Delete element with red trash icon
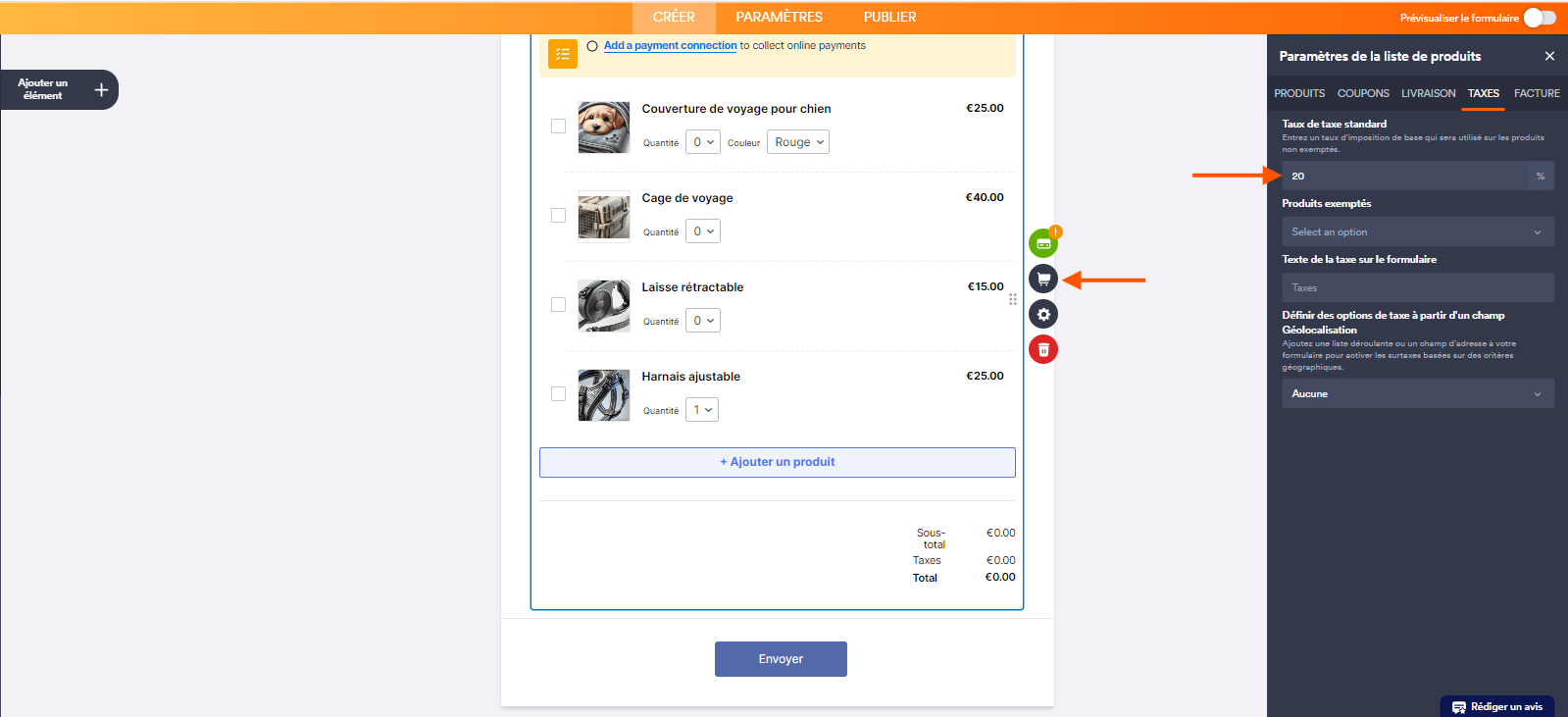 click(1043, 350)
